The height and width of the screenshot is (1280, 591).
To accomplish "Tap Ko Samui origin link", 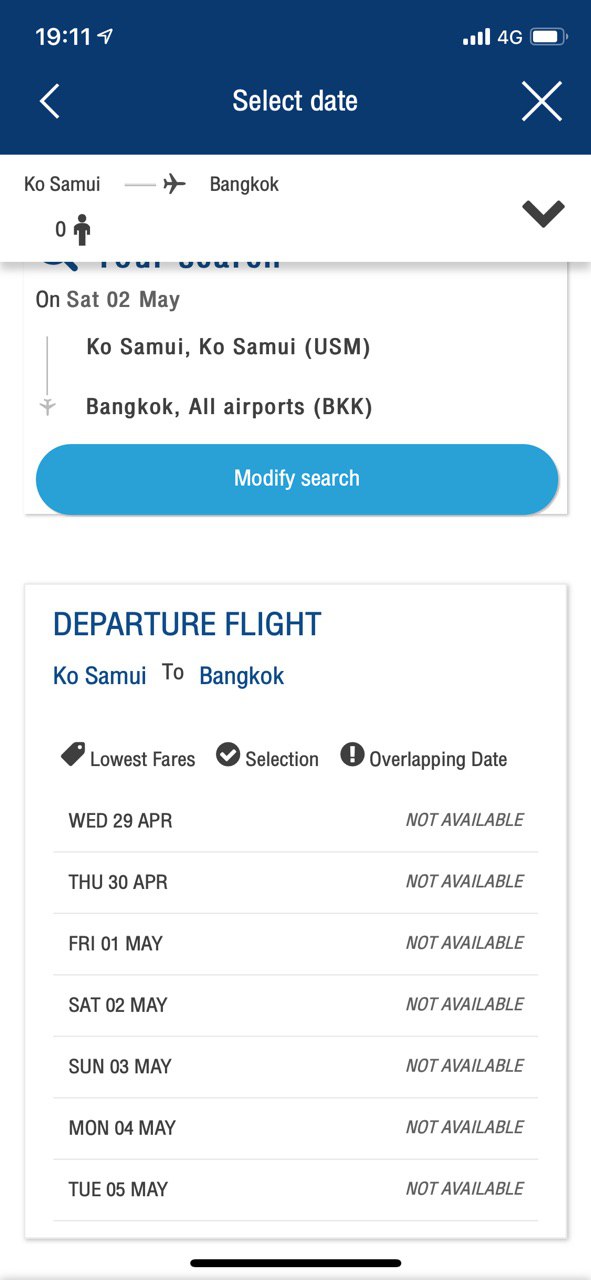I will point(100,676).
